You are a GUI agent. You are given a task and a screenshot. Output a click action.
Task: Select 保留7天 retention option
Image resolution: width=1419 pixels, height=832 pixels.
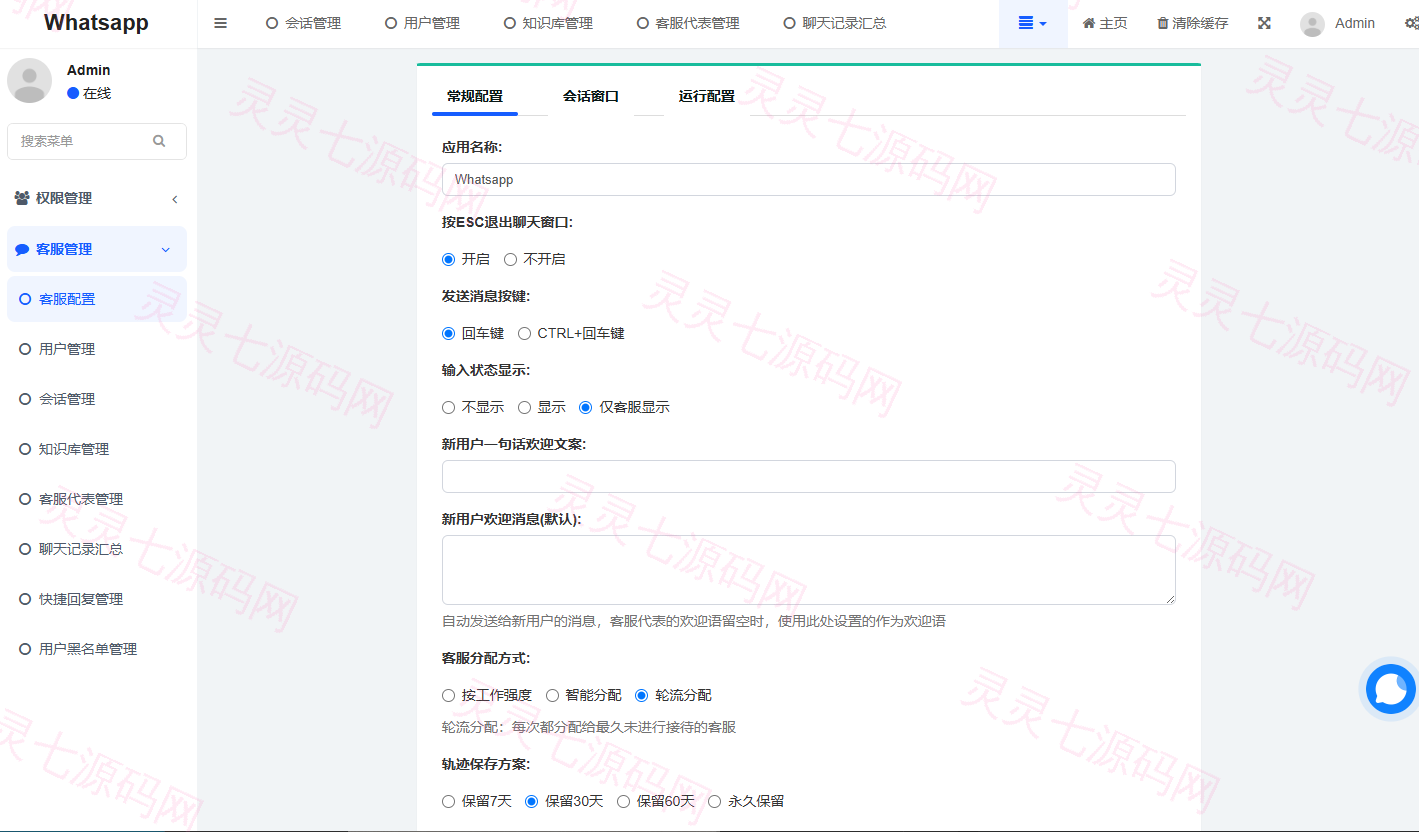click(448, 801)
